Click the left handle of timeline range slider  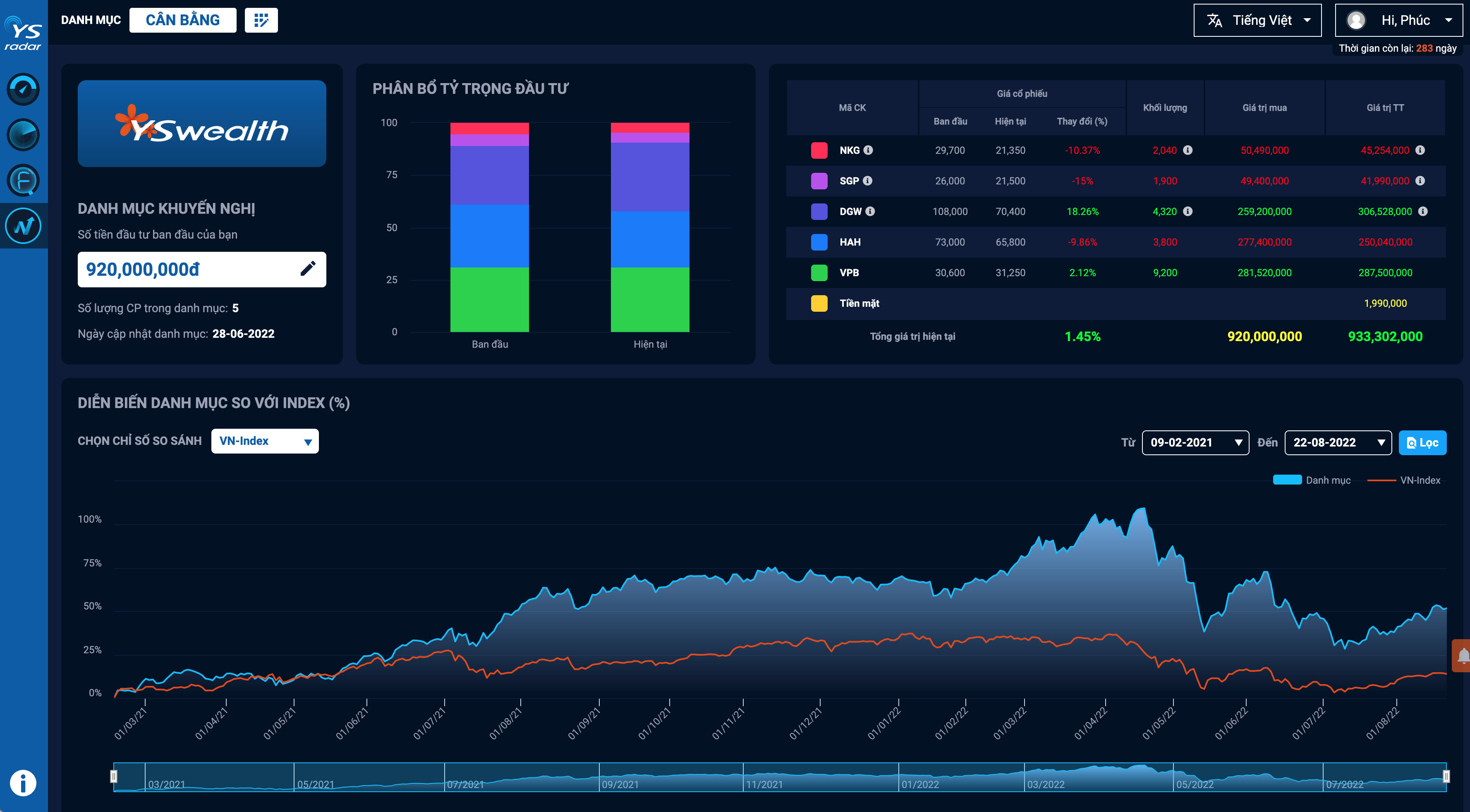(114, 776)
